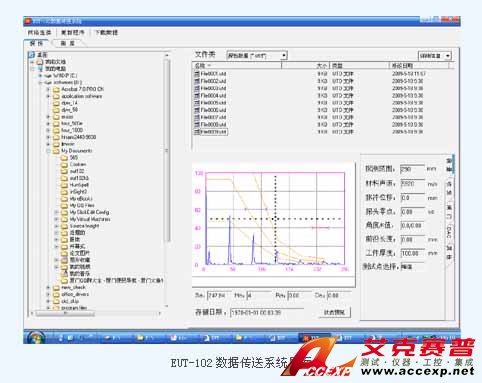Collapse the My Documents tree node

48,151
